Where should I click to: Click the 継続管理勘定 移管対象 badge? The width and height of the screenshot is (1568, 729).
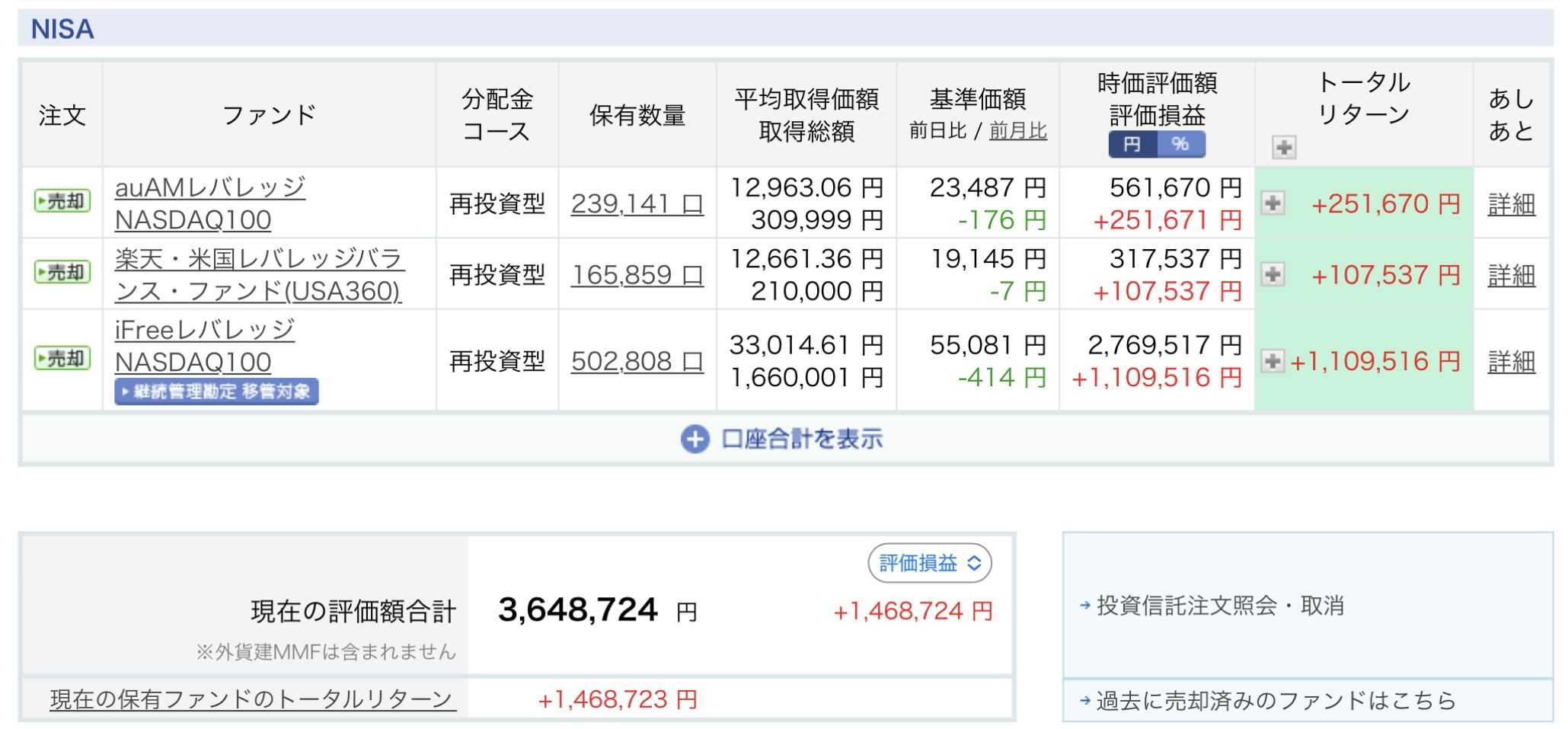(216, 392)
